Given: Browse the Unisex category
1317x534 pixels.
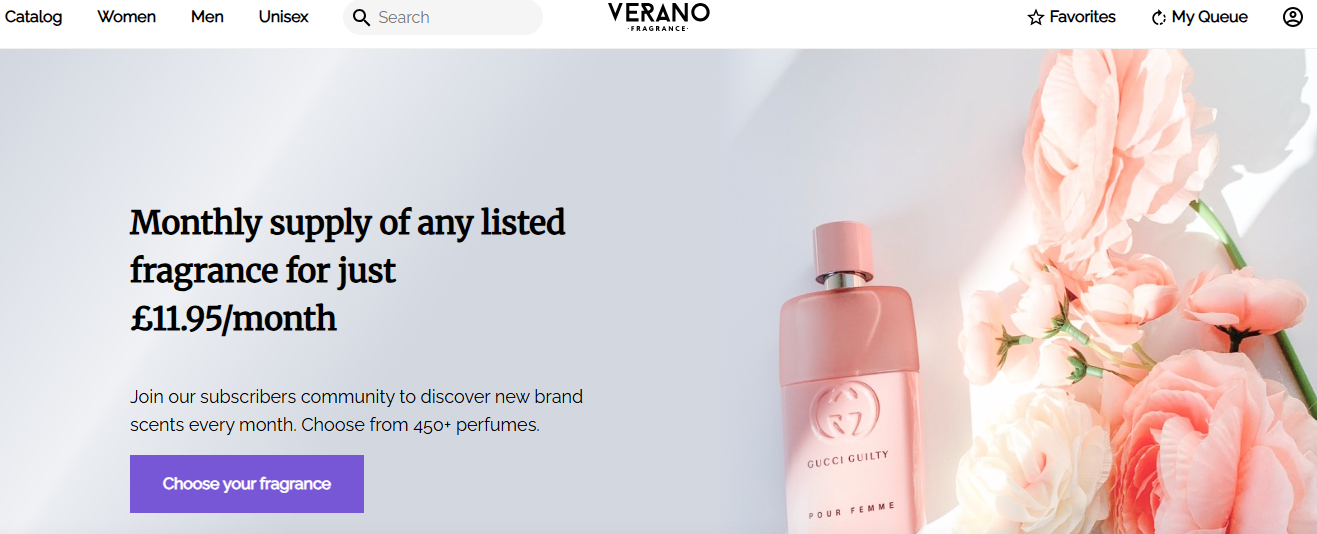Looking at the screenshot, I should [x=283, y=17].
